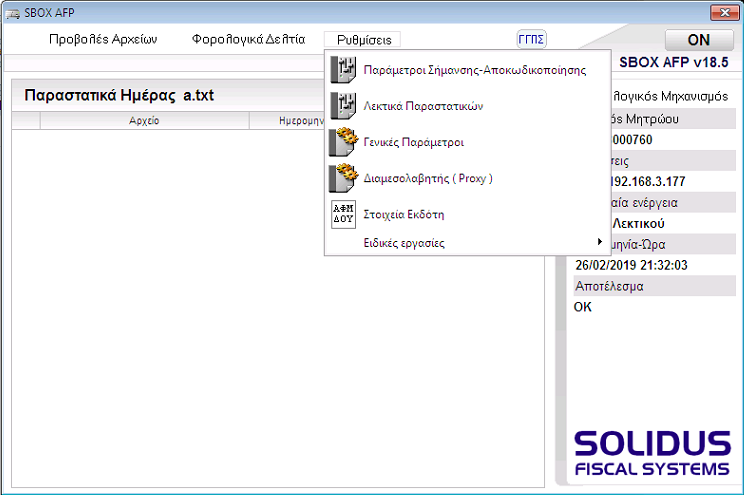This screenshot has height=495, width=744.
Task: Click the Λεκτικού action value
Action: [x=638, y=223]
